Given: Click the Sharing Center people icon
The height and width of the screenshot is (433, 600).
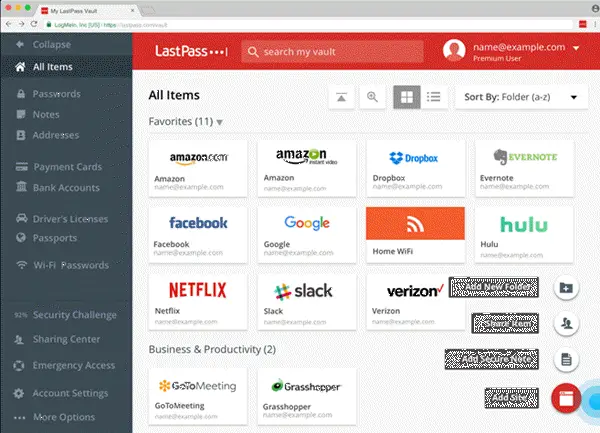Looking at the screenshot, I should [x=19, y=339].
